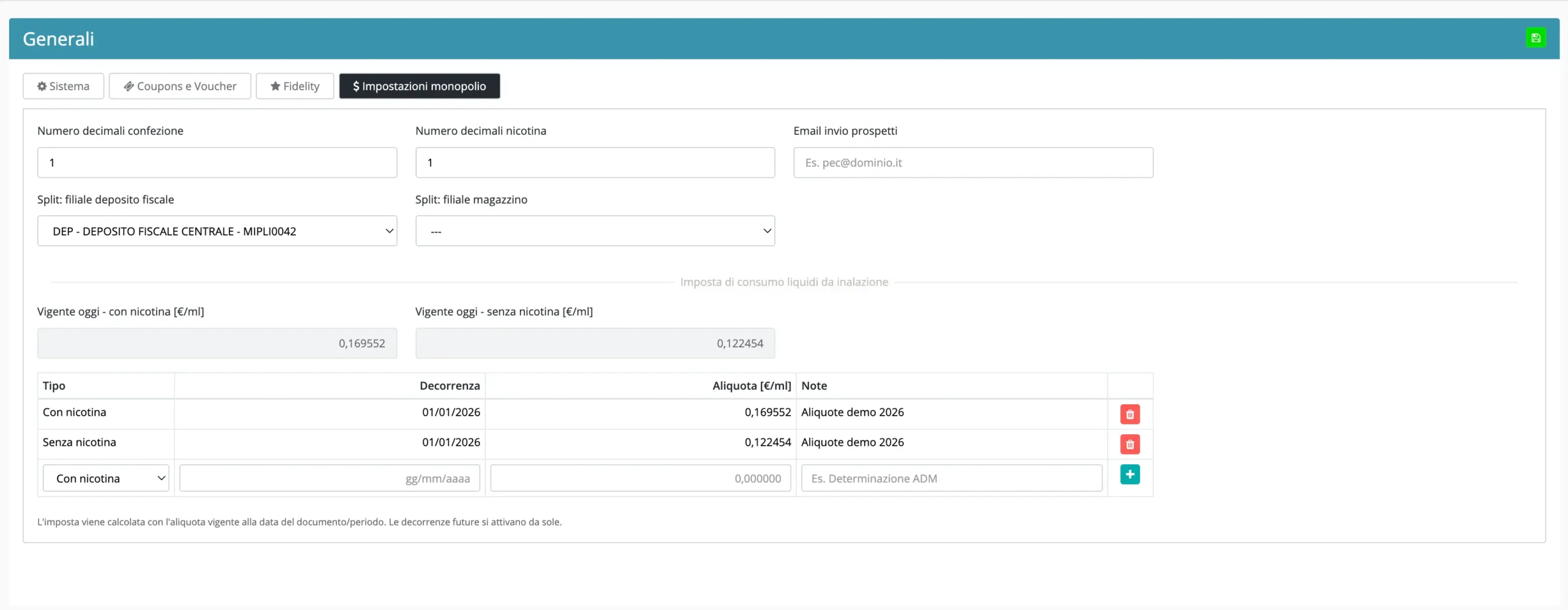Viewport: 1568px width, 610px height.
Task: Delete the Con nicotina aliquota row
Action: click(1129, 415)
